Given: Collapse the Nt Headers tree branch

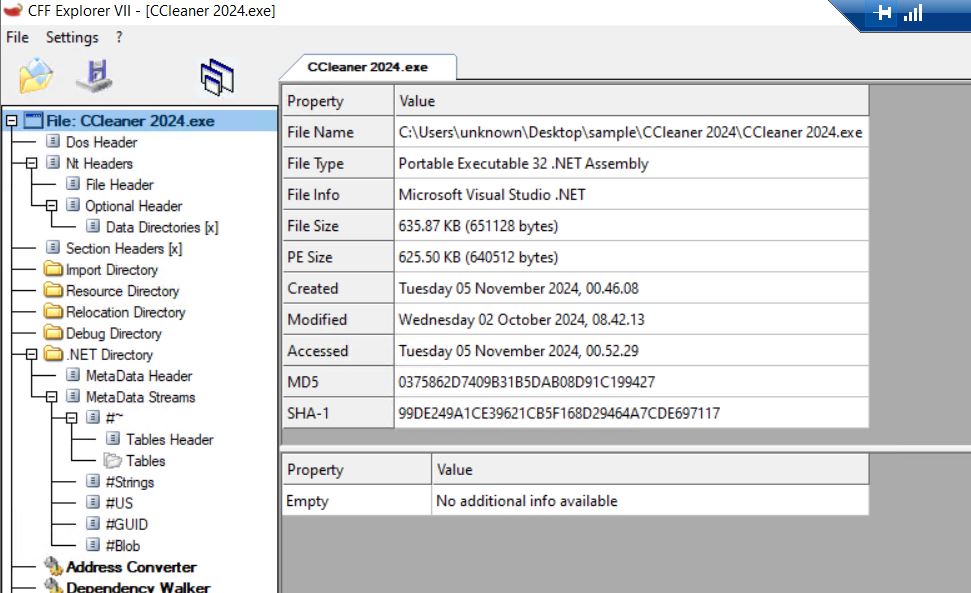Looking at the screenshot, I should pos(32,163).
